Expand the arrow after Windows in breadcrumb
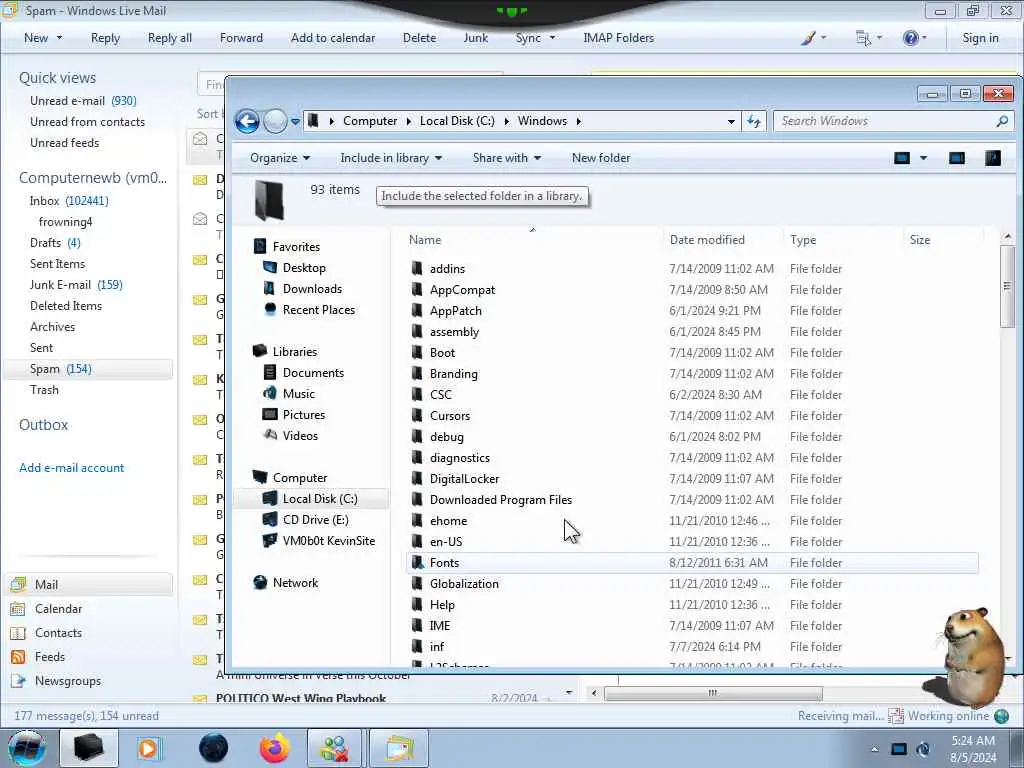Image resolution: width=1024 pixels, height=768 pixels. [579, 121]
